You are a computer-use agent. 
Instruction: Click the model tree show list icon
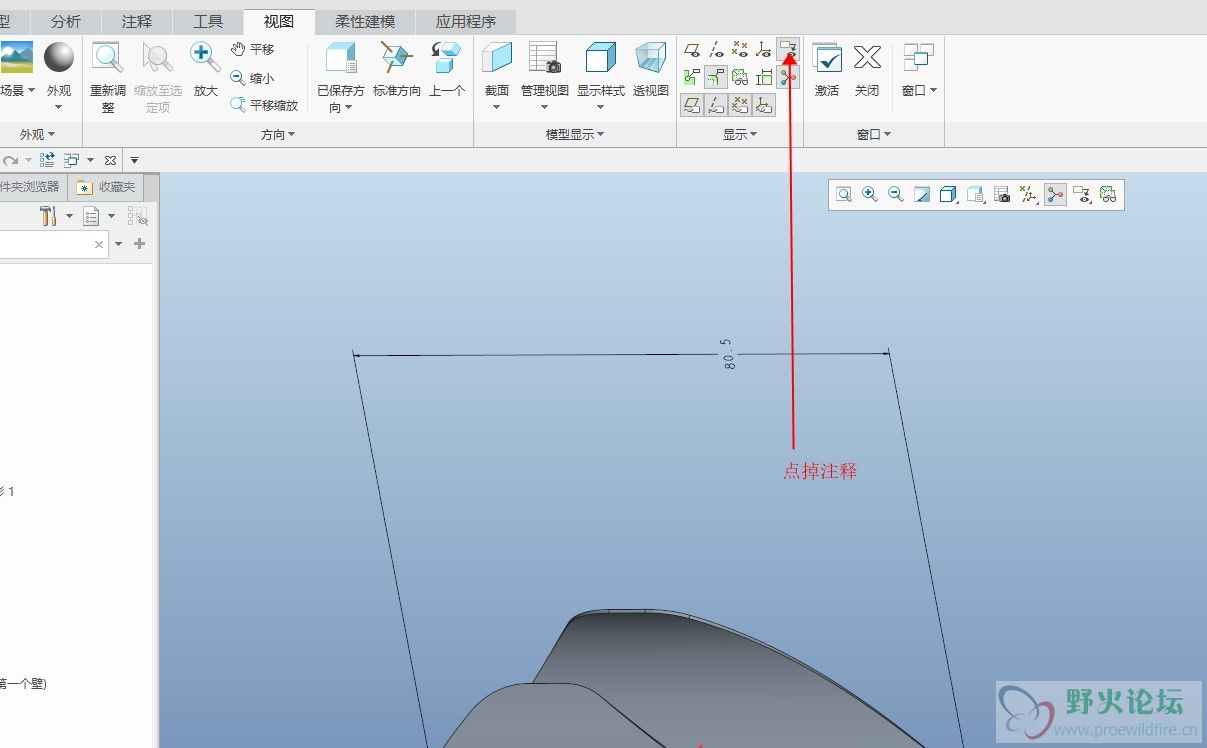(x=91, y=216)
